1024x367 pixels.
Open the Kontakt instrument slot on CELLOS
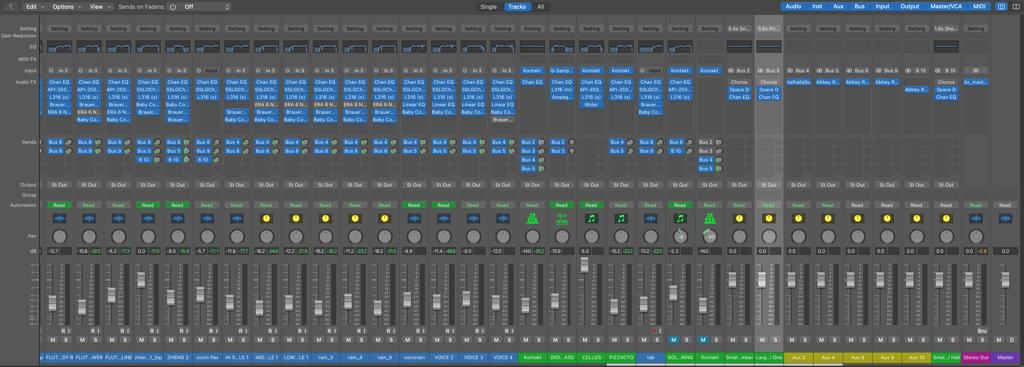tap(590, 71)
